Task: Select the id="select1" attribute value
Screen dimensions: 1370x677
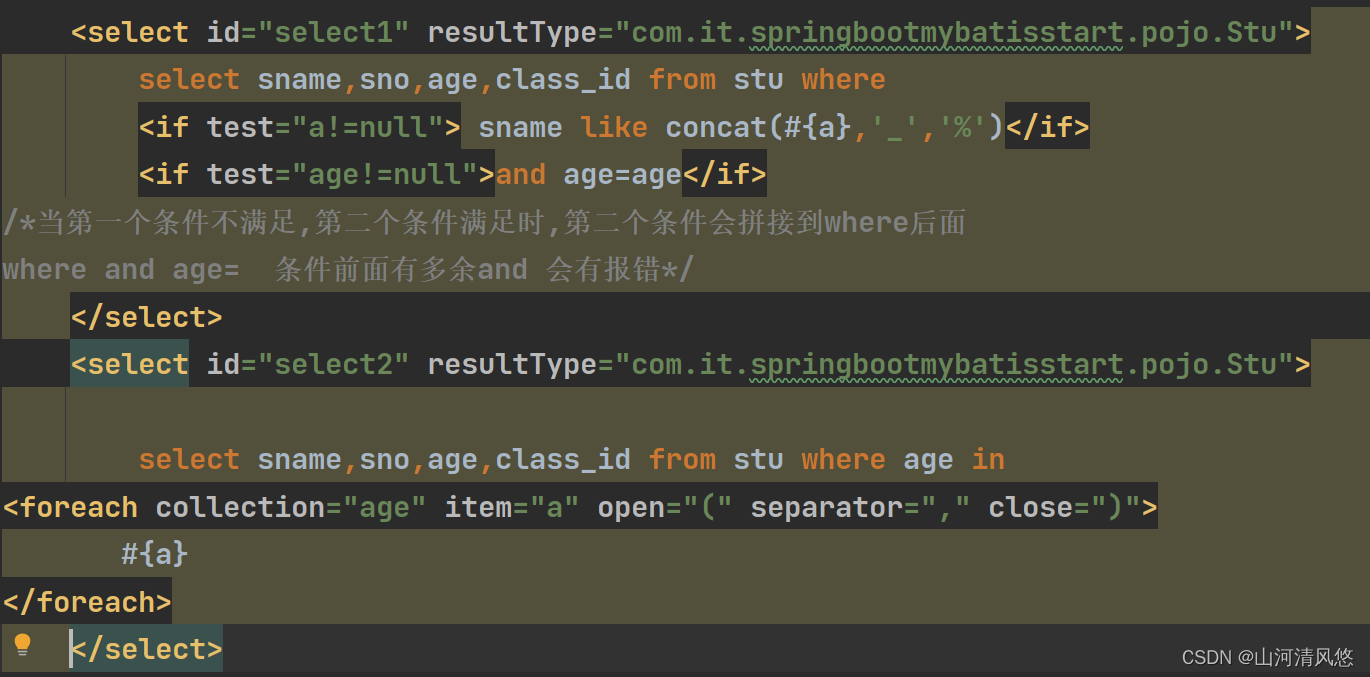Action: coord(335,31)
